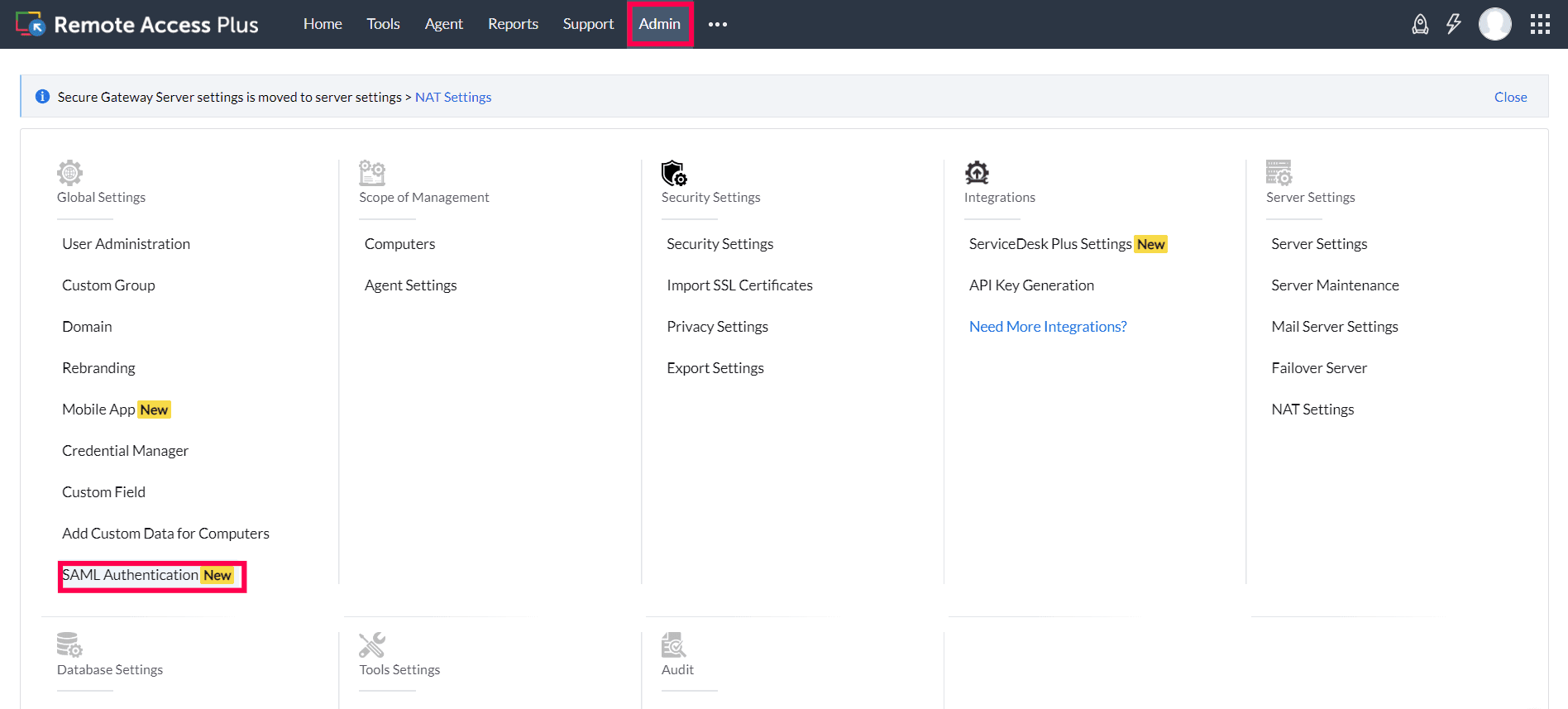Open the user profile avatar

(x=1494, y=24)
